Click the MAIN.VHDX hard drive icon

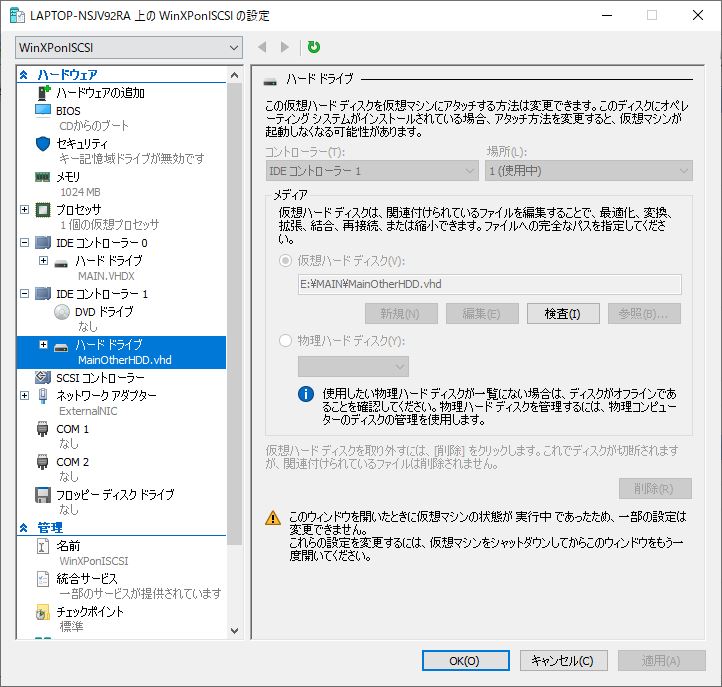pos(61,264)
